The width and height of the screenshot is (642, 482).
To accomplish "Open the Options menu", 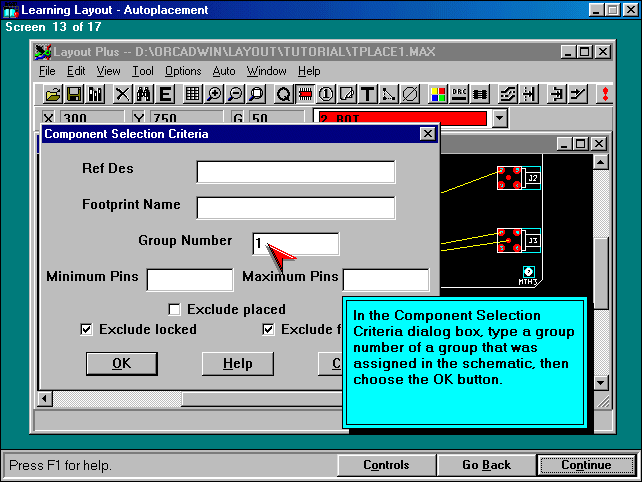I will point(183,71).
